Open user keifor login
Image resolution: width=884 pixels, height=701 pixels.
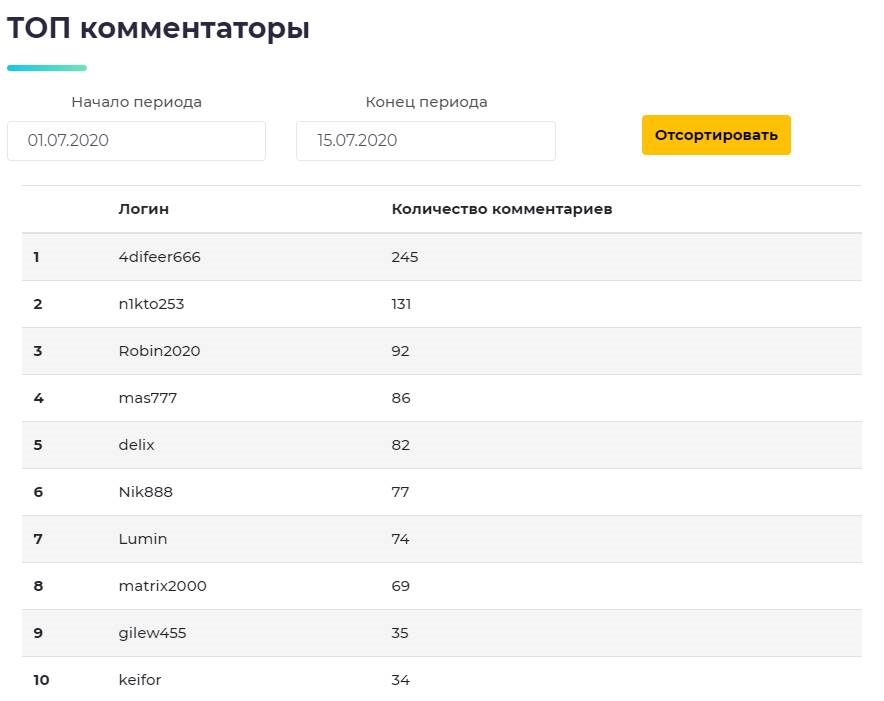click(x=140, y=680)
